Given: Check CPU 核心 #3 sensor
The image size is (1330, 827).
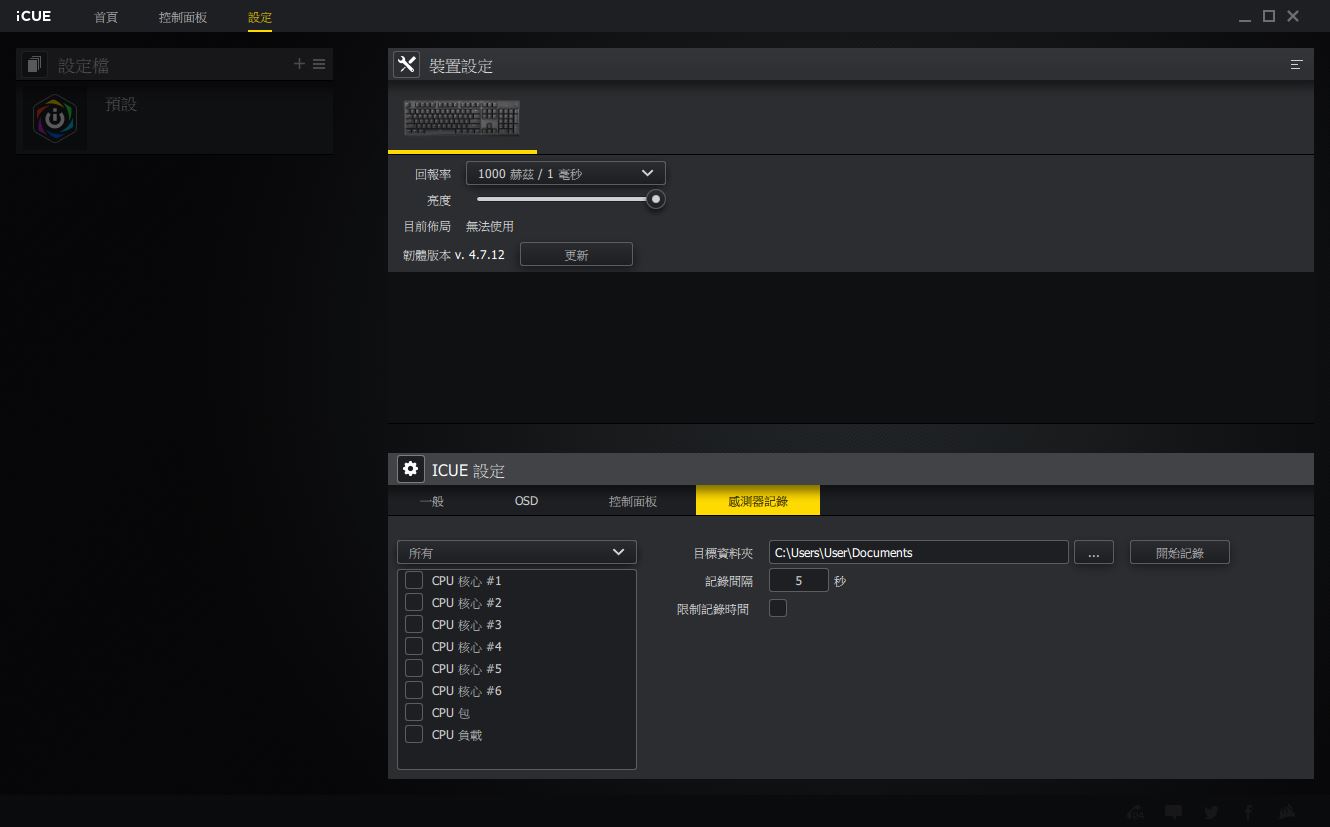Looking at the screenshot, I should [x=414, y=625].
